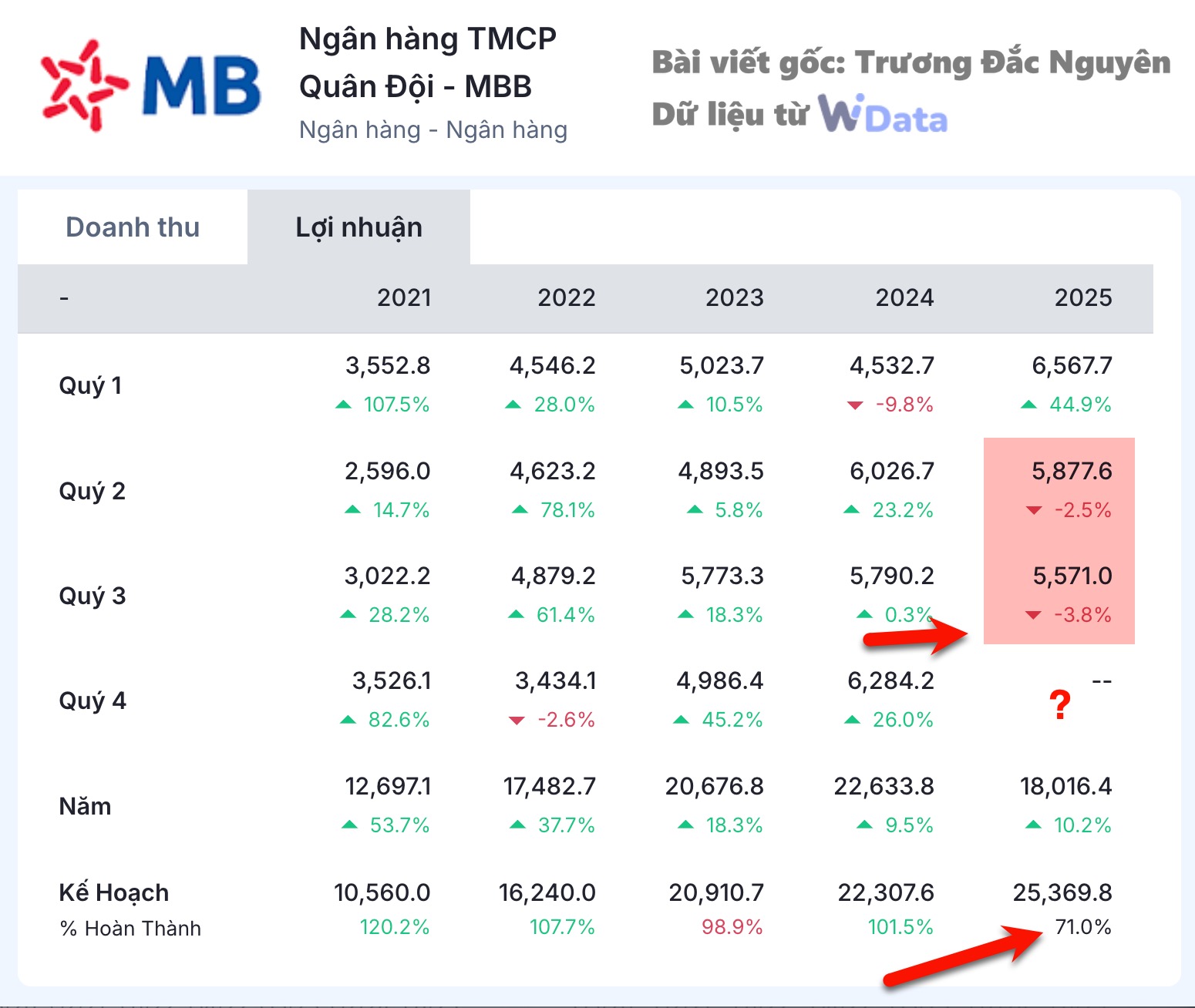This screenshot has height=1008, width=1195.
Task: Click the completion rate 98.9%
Action: coord(732,927)
